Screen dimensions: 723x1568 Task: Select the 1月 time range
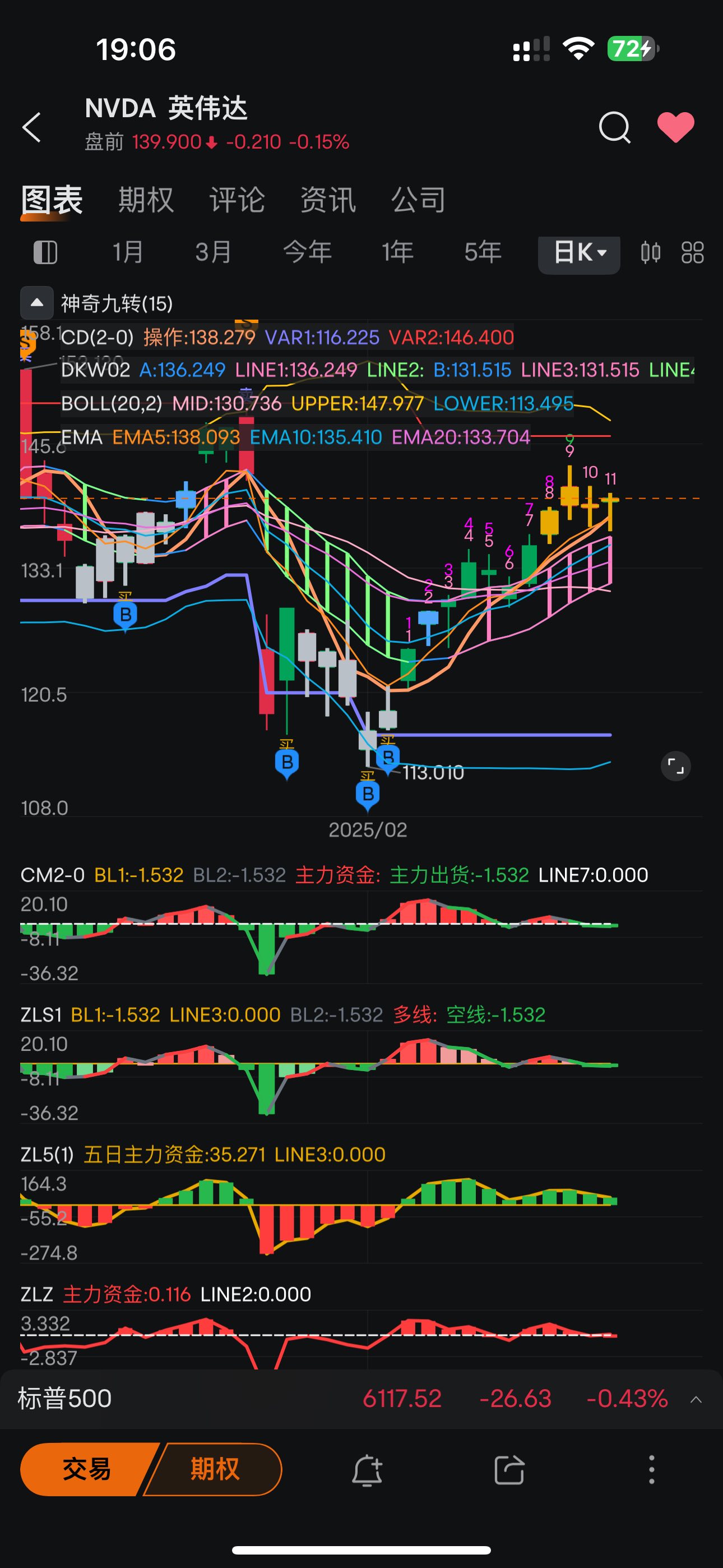128,252
